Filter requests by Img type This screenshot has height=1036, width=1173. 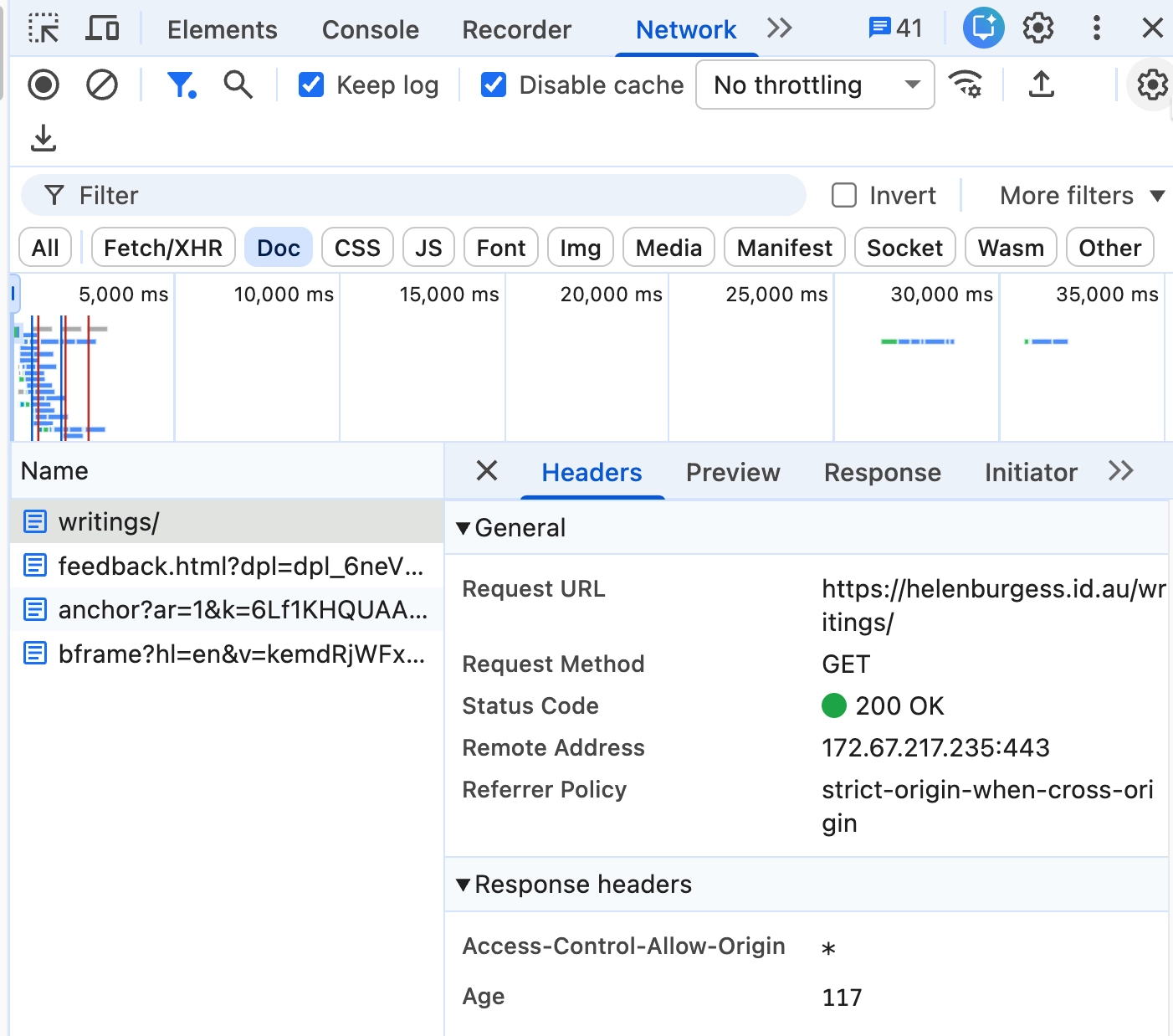pyautogui.click(x=581, y=248)
